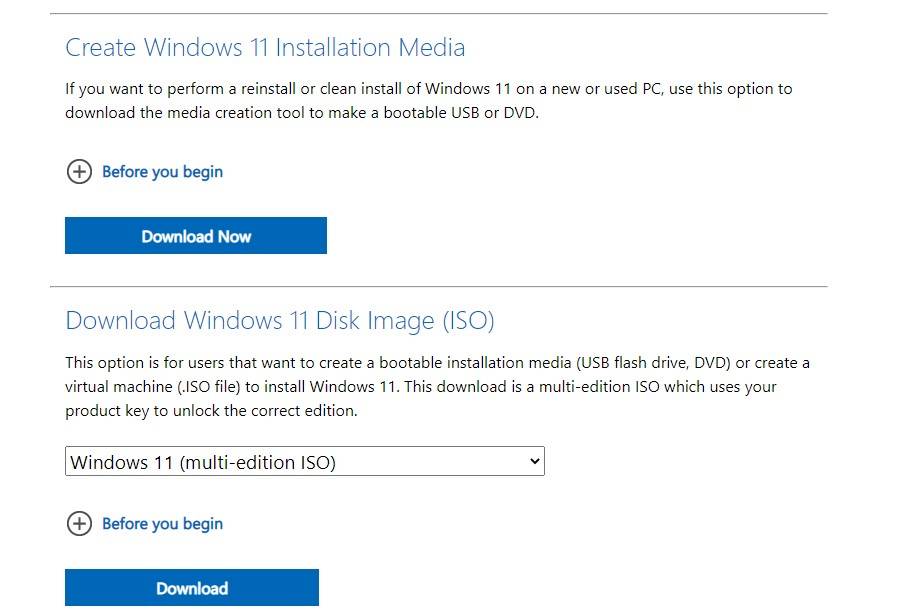Screen dimensions: 908x616
Task: Expand 'Before you begin' above the Download button
Action: [x=162, y=524]
